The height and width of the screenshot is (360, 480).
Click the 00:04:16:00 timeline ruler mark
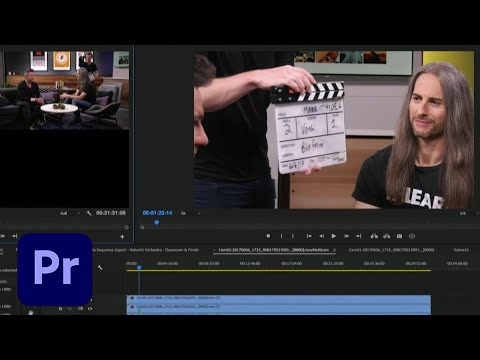tap(167, 263)
